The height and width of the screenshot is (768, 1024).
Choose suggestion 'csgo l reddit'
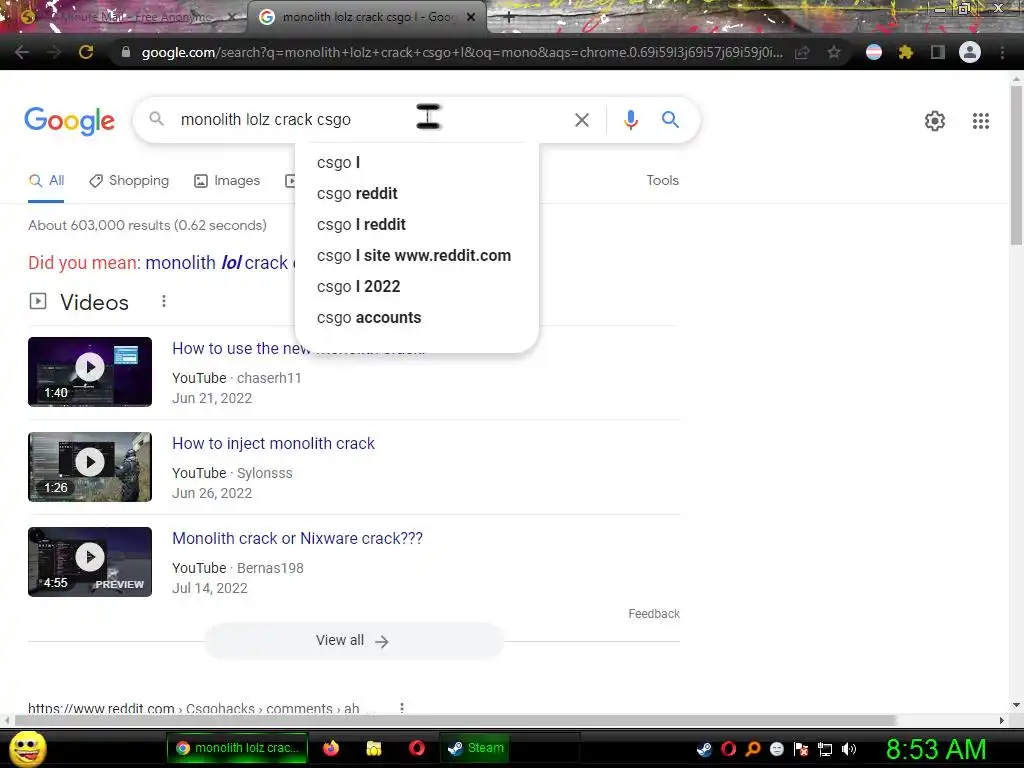tap(417, 225)
